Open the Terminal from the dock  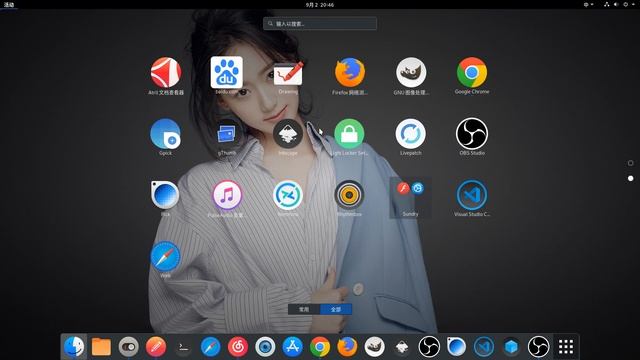(183, 347)
